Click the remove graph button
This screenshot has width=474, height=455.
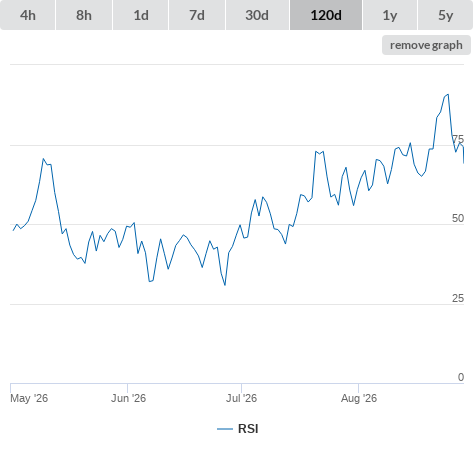426,45
